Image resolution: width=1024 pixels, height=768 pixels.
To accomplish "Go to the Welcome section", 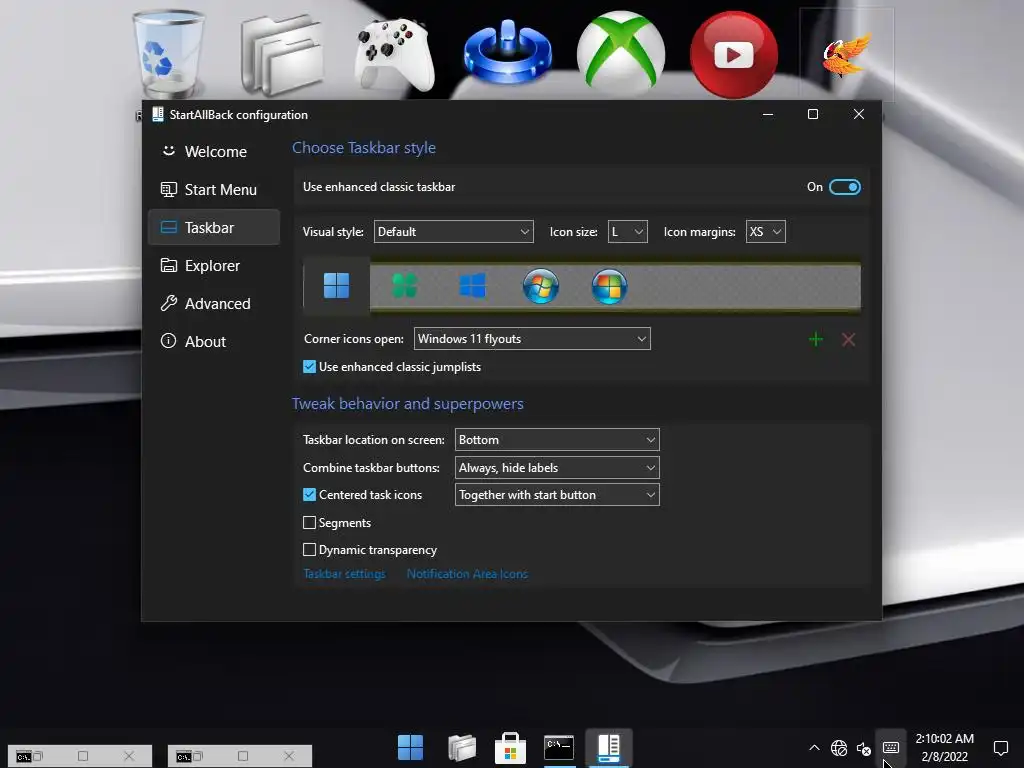I will tap(214, 152).
